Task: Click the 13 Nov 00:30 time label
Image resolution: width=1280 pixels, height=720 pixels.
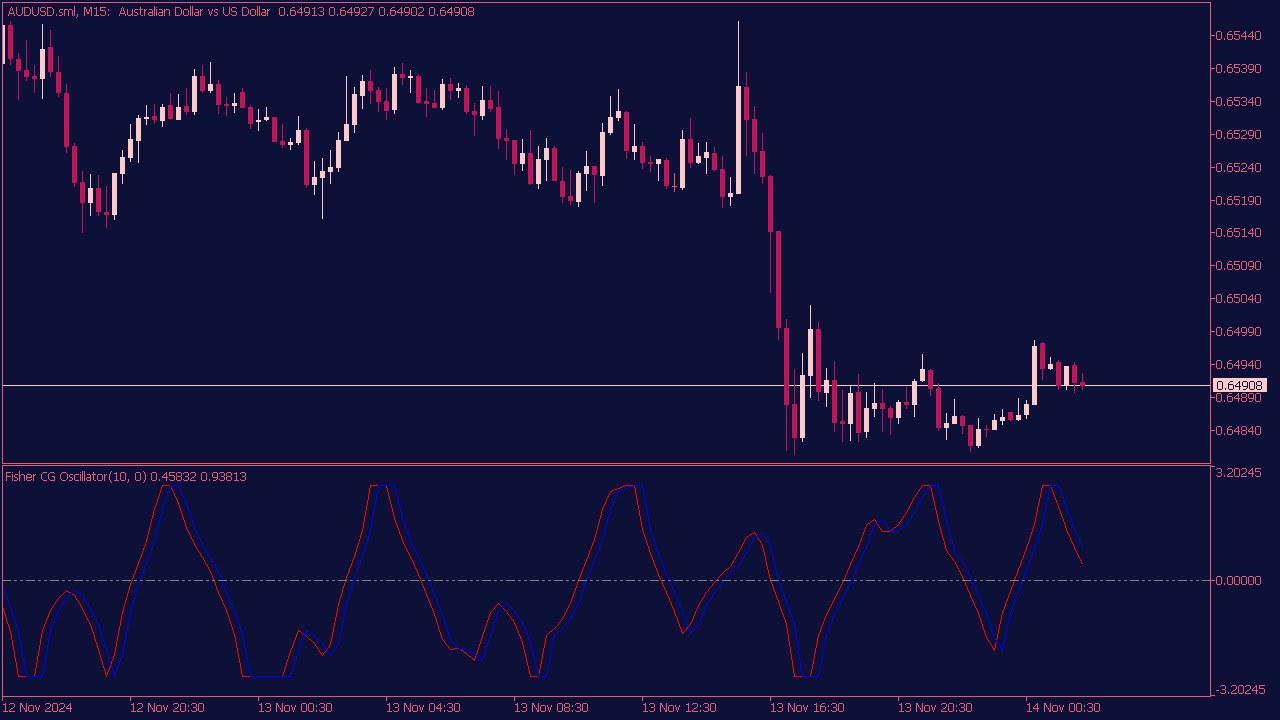Action: [295, 707]
